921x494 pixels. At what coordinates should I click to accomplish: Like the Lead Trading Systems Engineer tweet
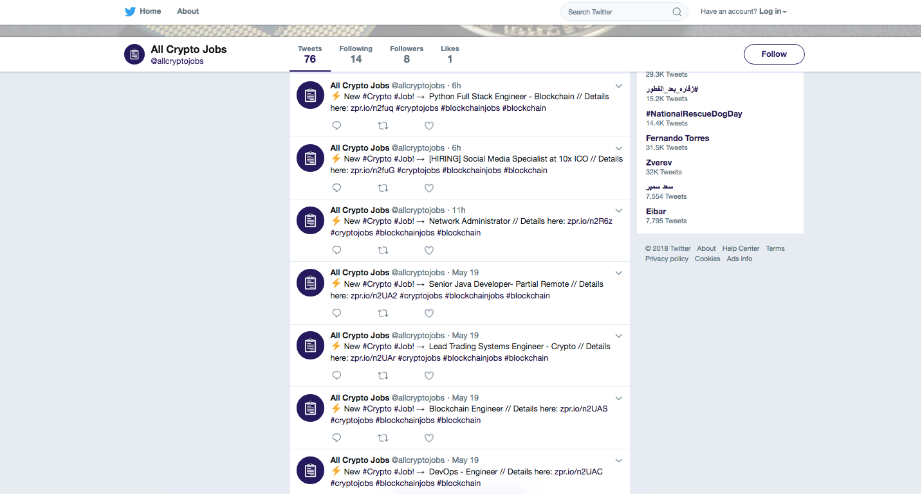[429, 375]
